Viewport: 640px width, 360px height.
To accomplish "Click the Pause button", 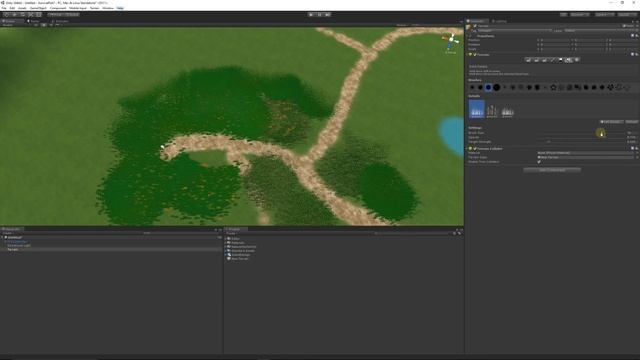I will [320, 15].
